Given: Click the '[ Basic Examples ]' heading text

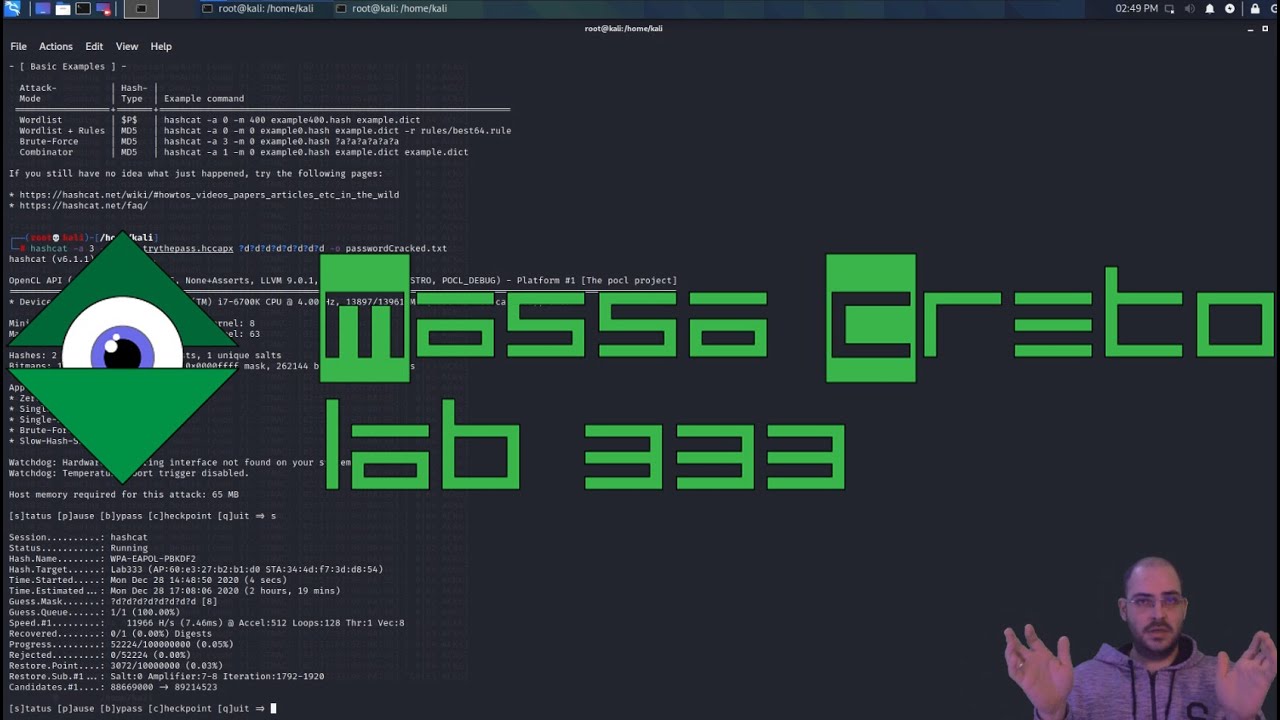Looking at the screenshot, I should [68, 67].
